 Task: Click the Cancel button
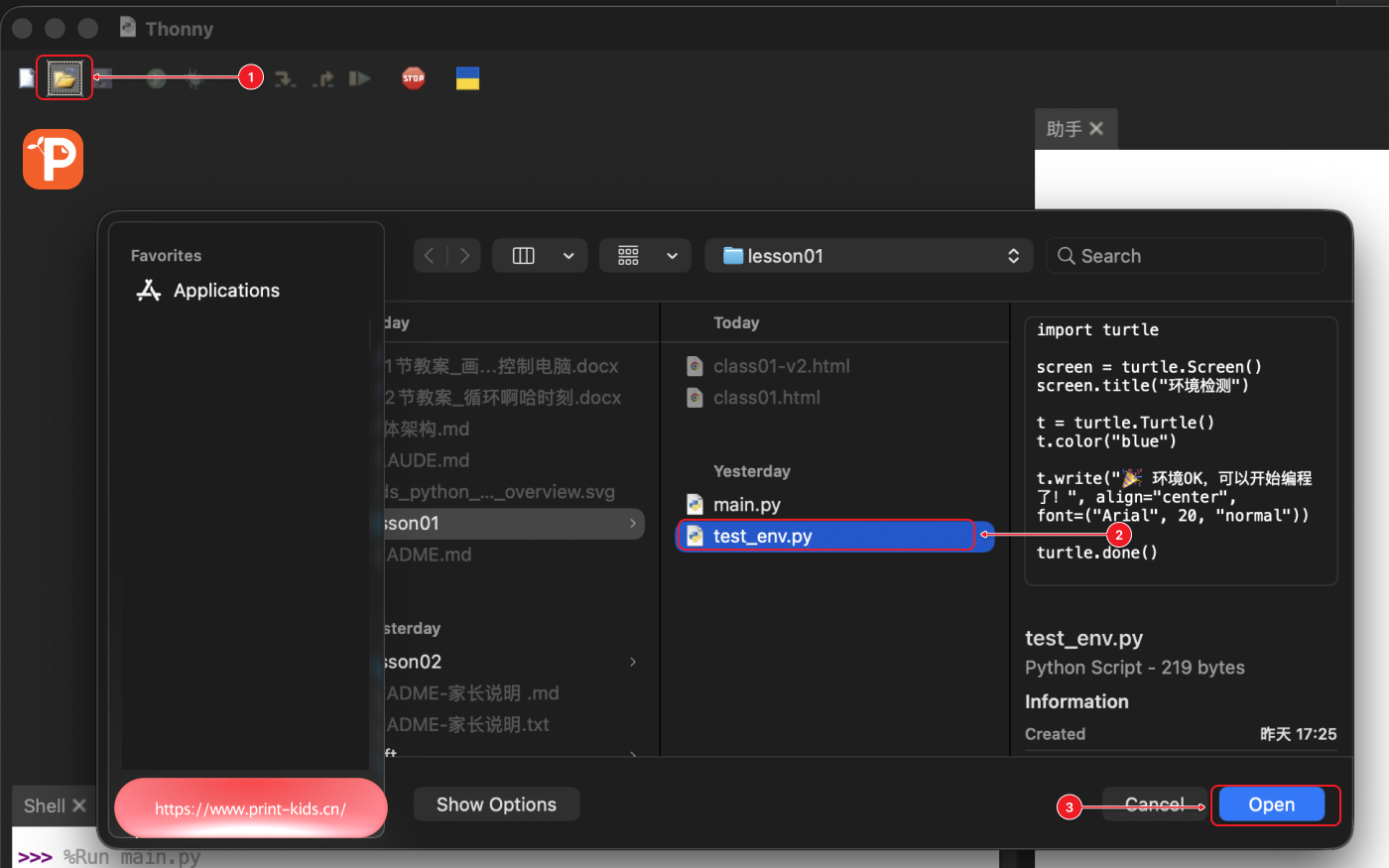pos(1155,805)
